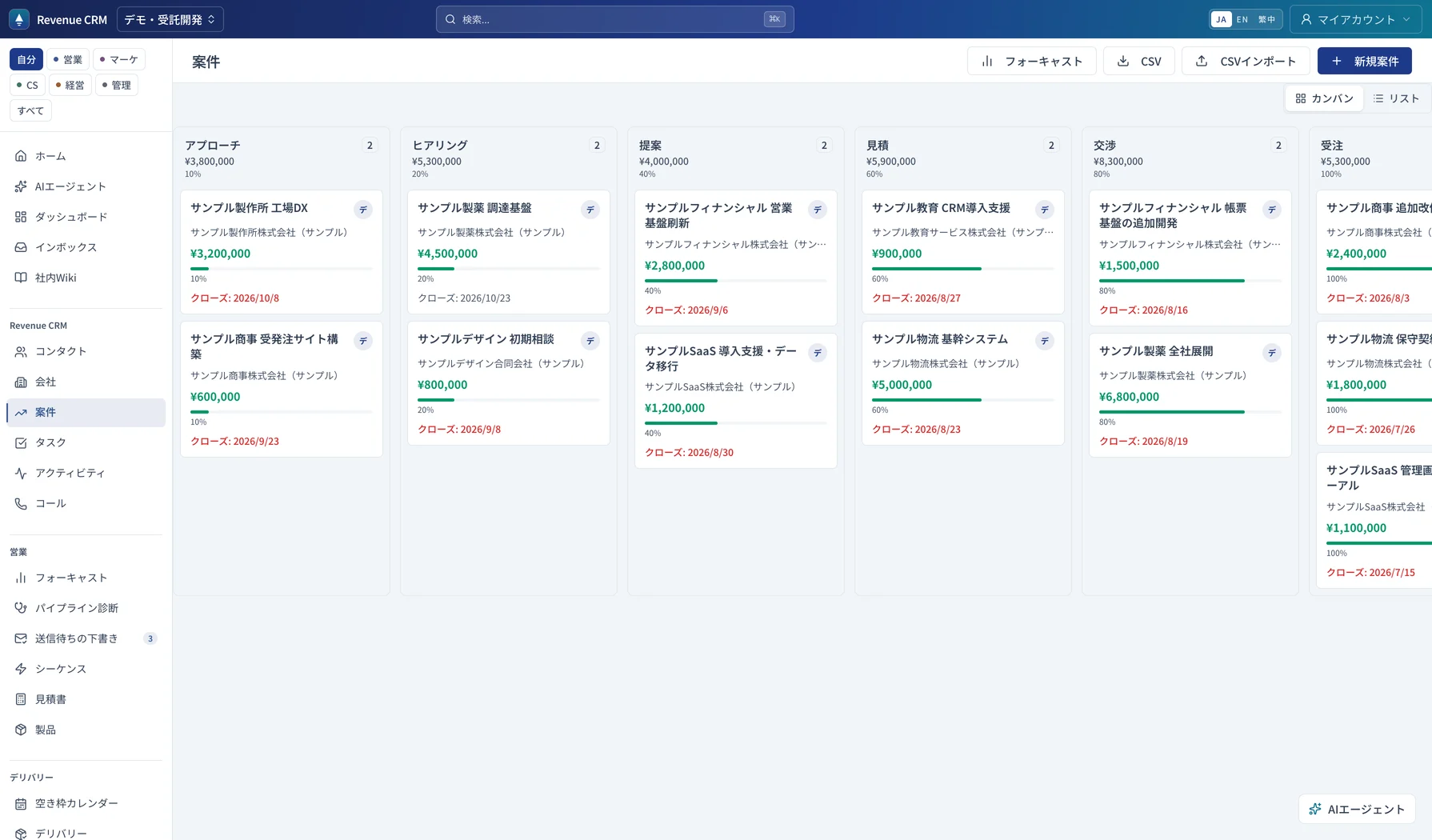Open パイプライン診断 stethoscope icon
Screen dimensions: 1432x840
[x=21, y=608]
